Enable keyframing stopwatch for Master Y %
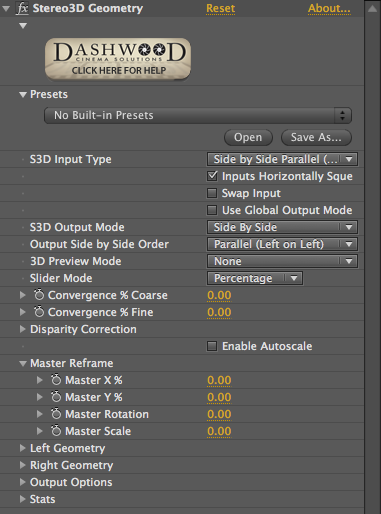 click(56, 396)
